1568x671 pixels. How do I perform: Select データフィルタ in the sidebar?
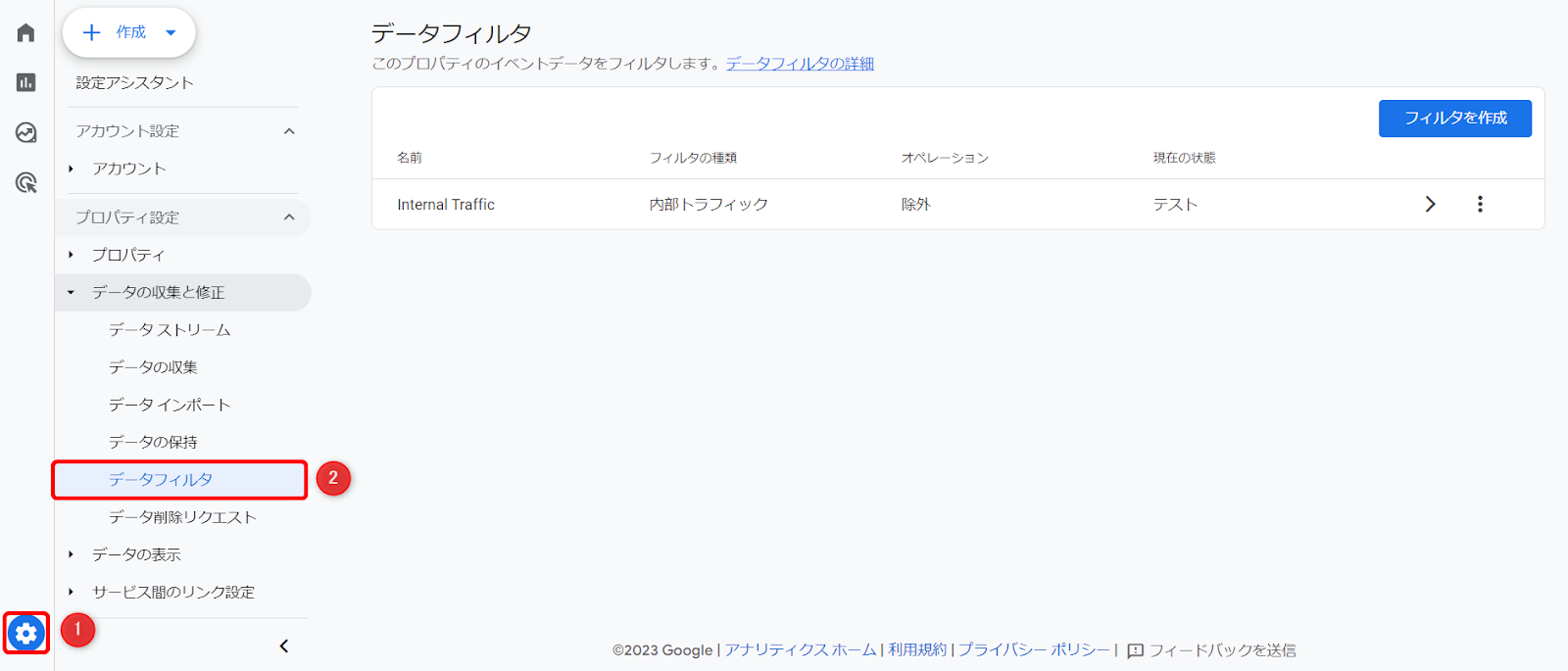tap(161, 479)
